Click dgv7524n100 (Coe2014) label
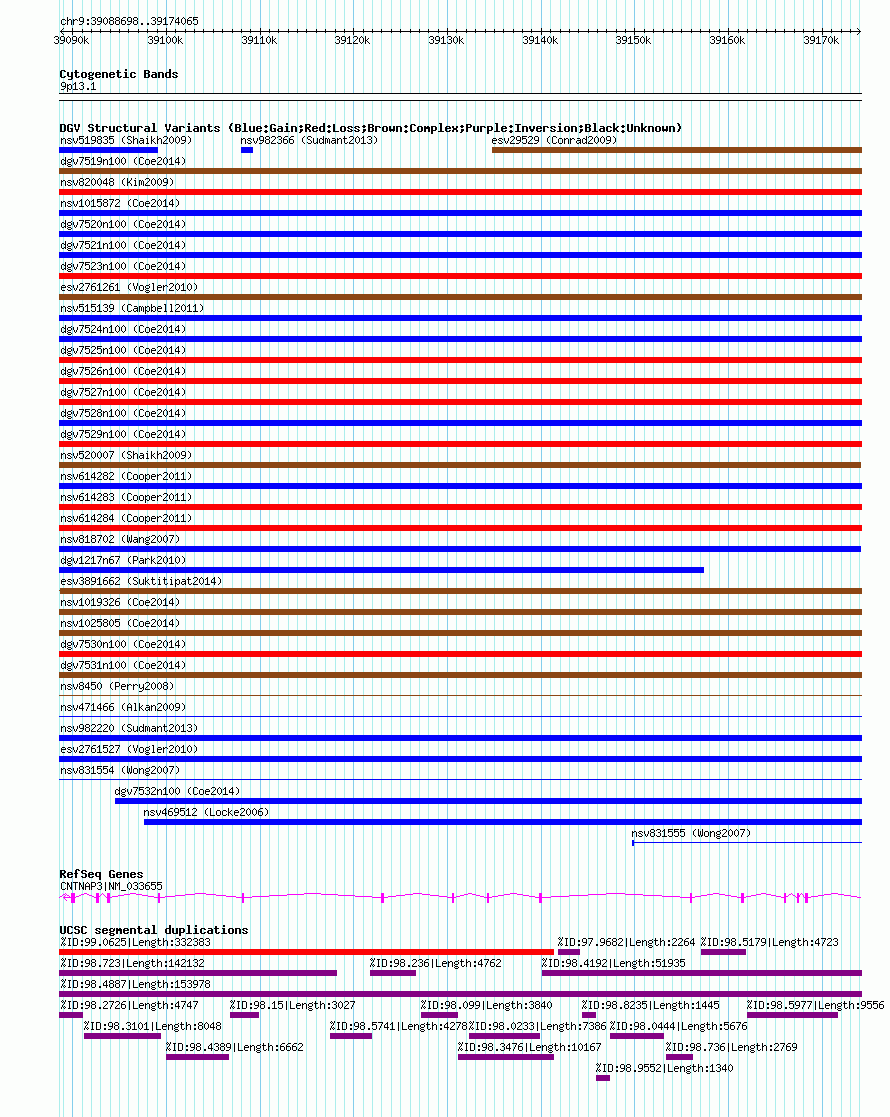890x1117 pixels. (123, 329)
